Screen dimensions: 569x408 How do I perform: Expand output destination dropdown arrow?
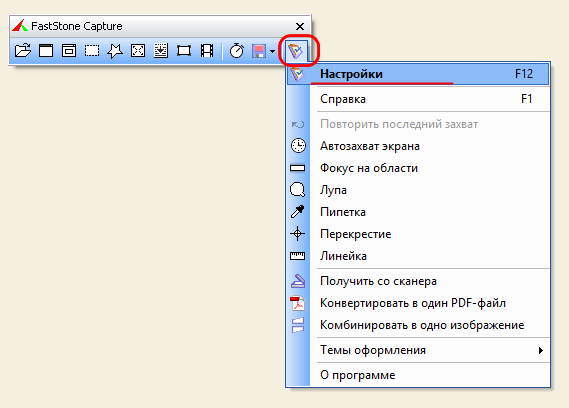click(272, 52)
